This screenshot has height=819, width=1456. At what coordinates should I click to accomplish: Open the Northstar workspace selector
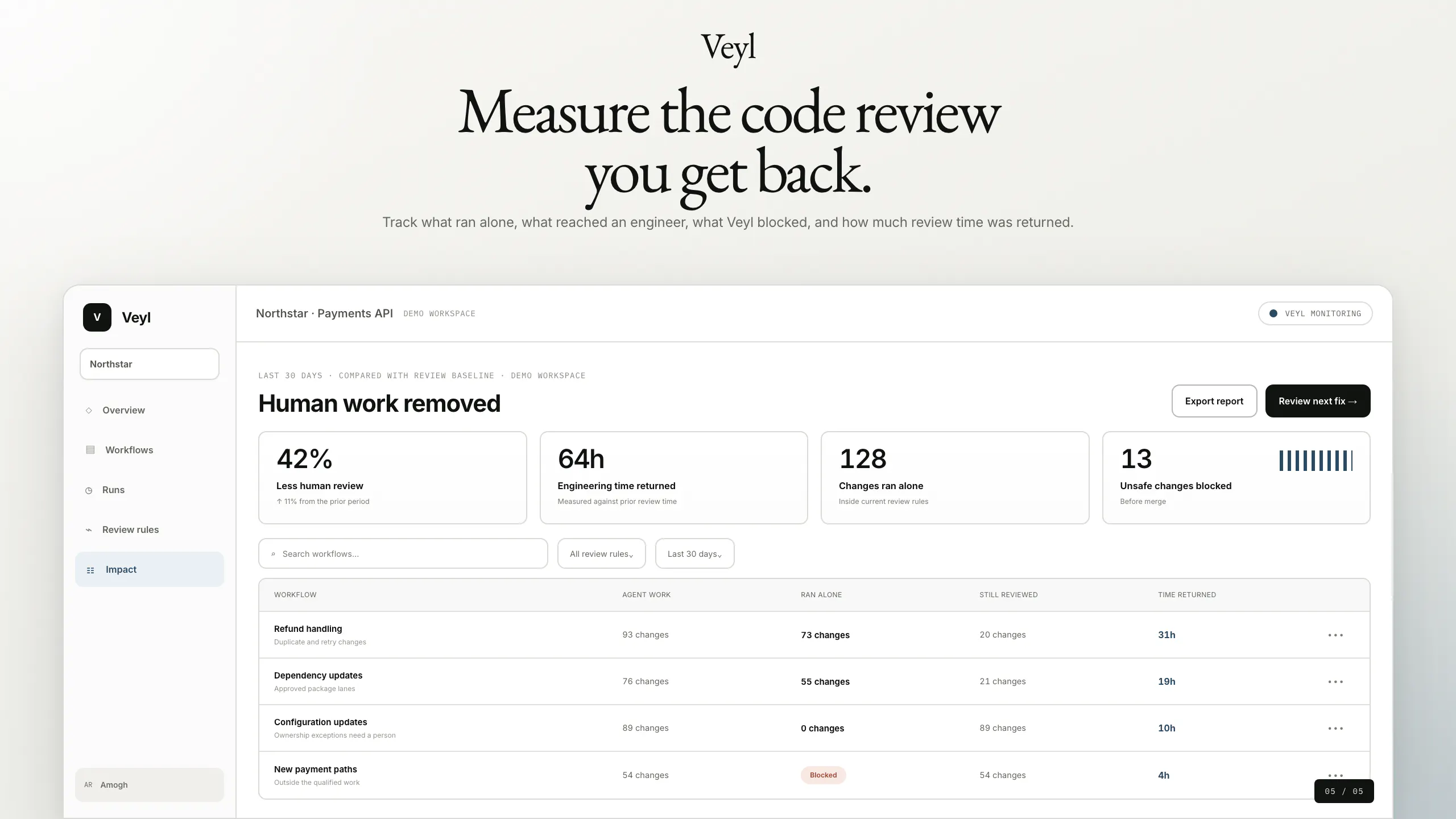point(150,364)
